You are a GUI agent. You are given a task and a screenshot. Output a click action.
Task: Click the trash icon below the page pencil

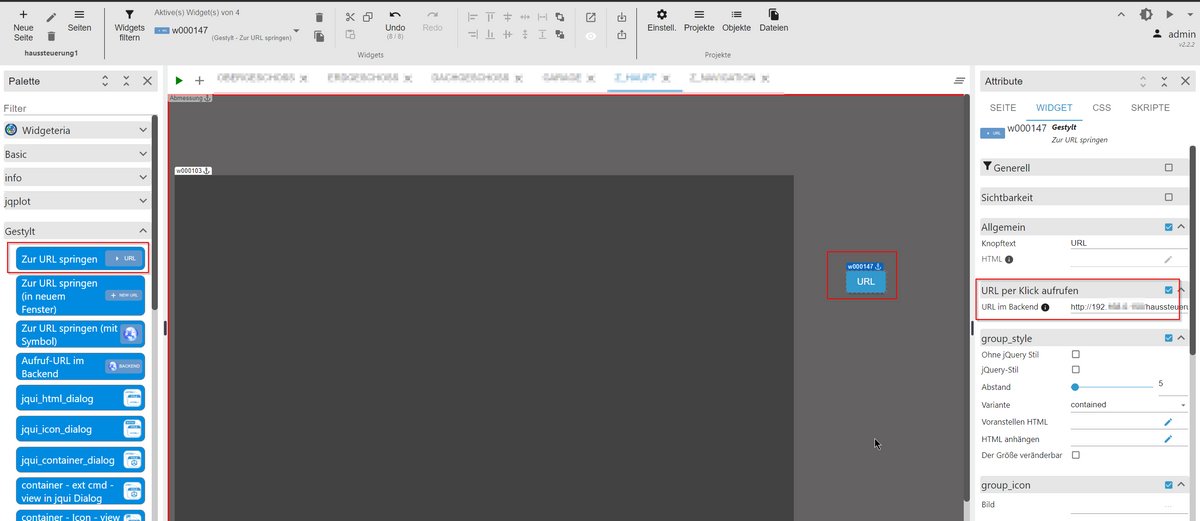click(51, 36)
